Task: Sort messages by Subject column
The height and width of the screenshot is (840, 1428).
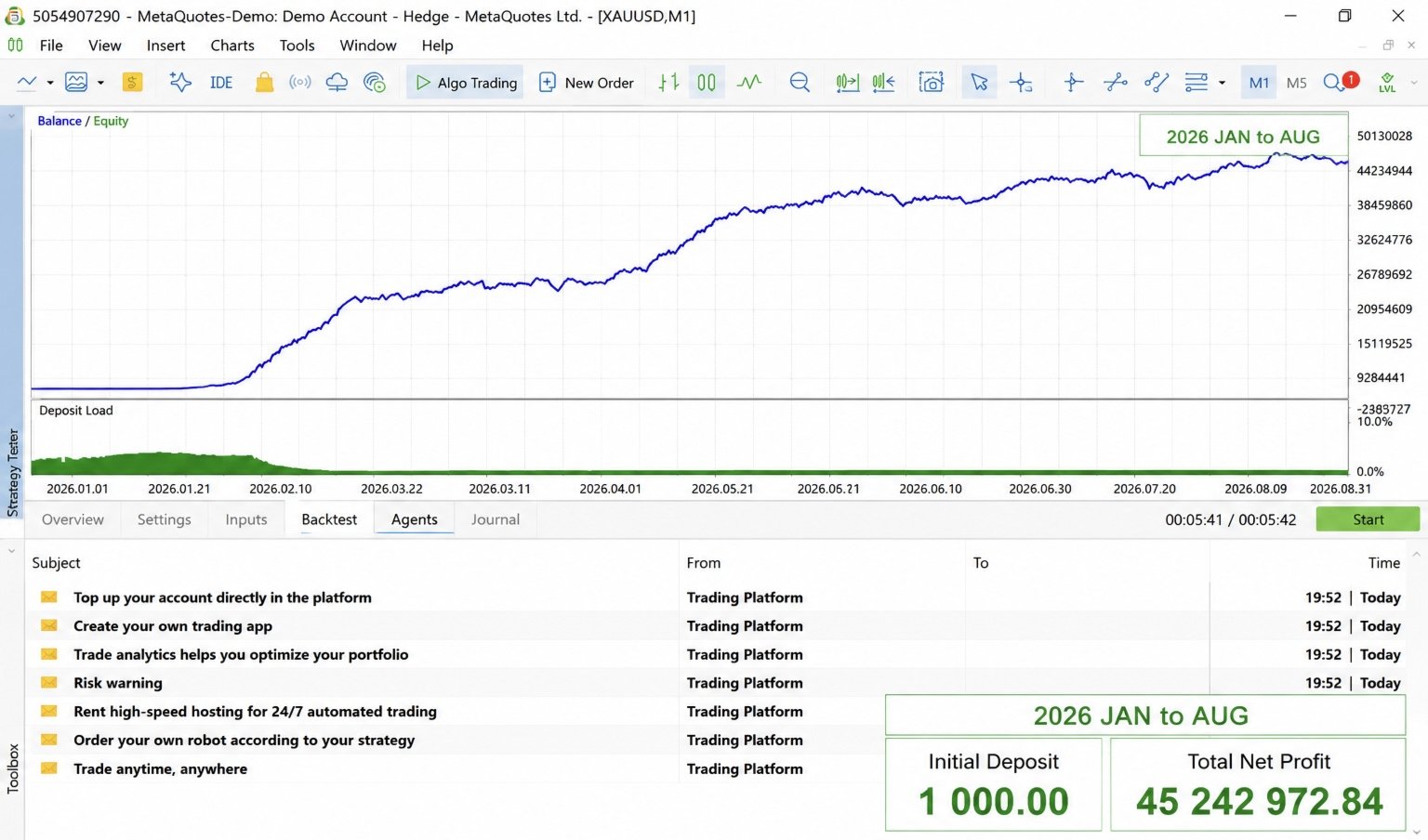Action: tap(56, 563)
